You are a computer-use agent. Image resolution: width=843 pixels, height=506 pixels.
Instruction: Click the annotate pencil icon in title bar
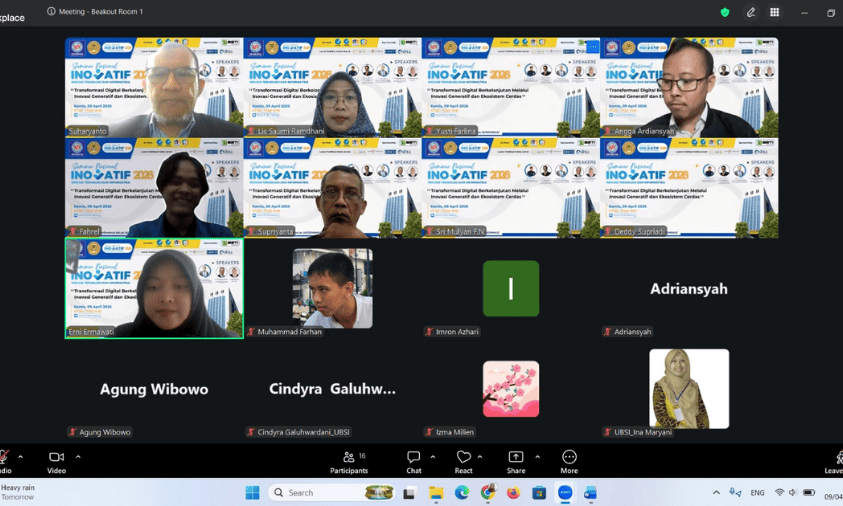751,12
